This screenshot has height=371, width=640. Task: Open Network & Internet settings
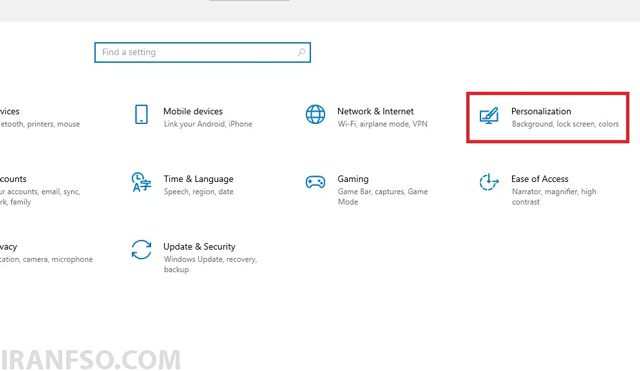[375, 111]
